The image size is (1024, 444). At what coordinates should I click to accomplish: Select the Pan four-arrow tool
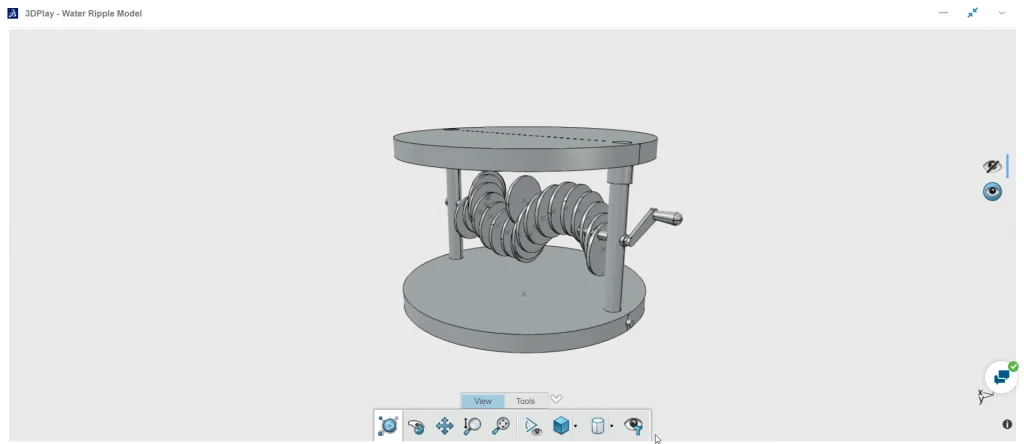tap(445, 426)
